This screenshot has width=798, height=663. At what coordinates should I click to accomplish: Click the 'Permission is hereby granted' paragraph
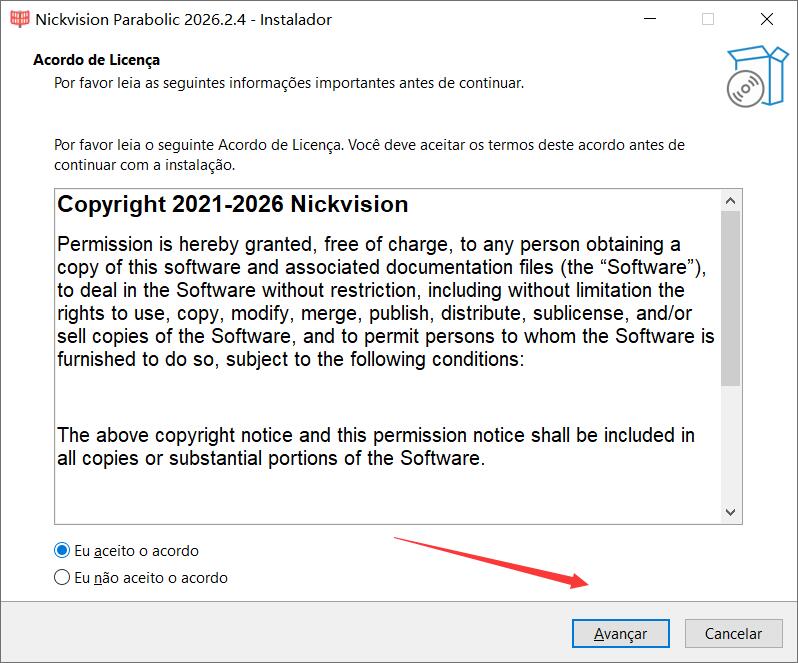click(385, 302)
